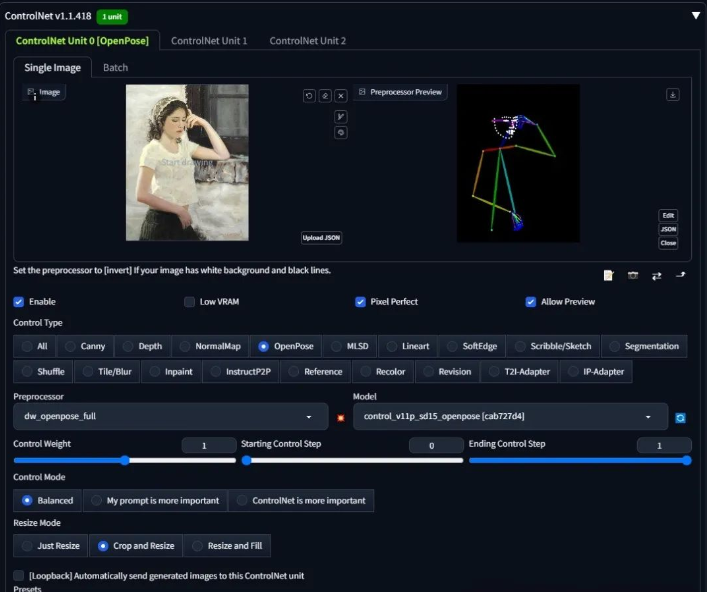Click the Edit button on the preview
707x592 pixels.
tap(668, 216)
